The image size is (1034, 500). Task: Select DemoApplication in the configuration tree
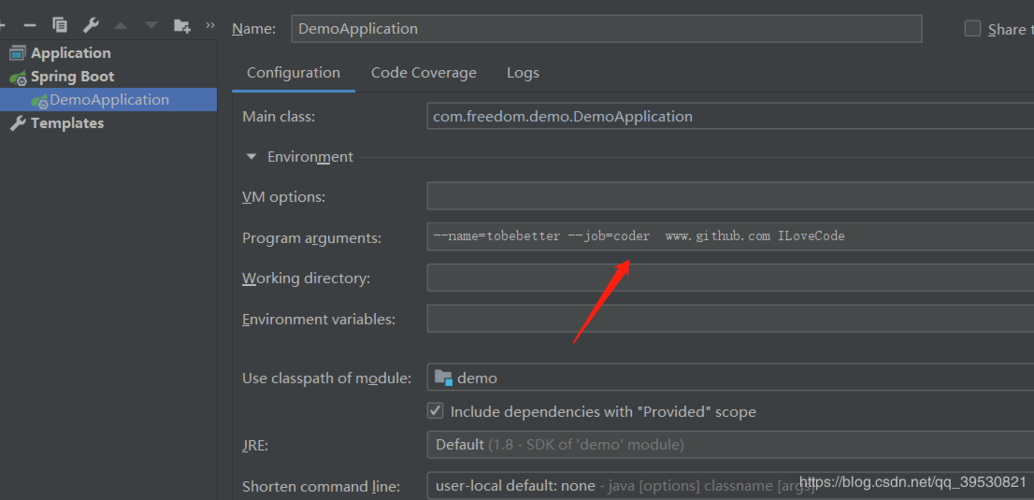point(108,100)
